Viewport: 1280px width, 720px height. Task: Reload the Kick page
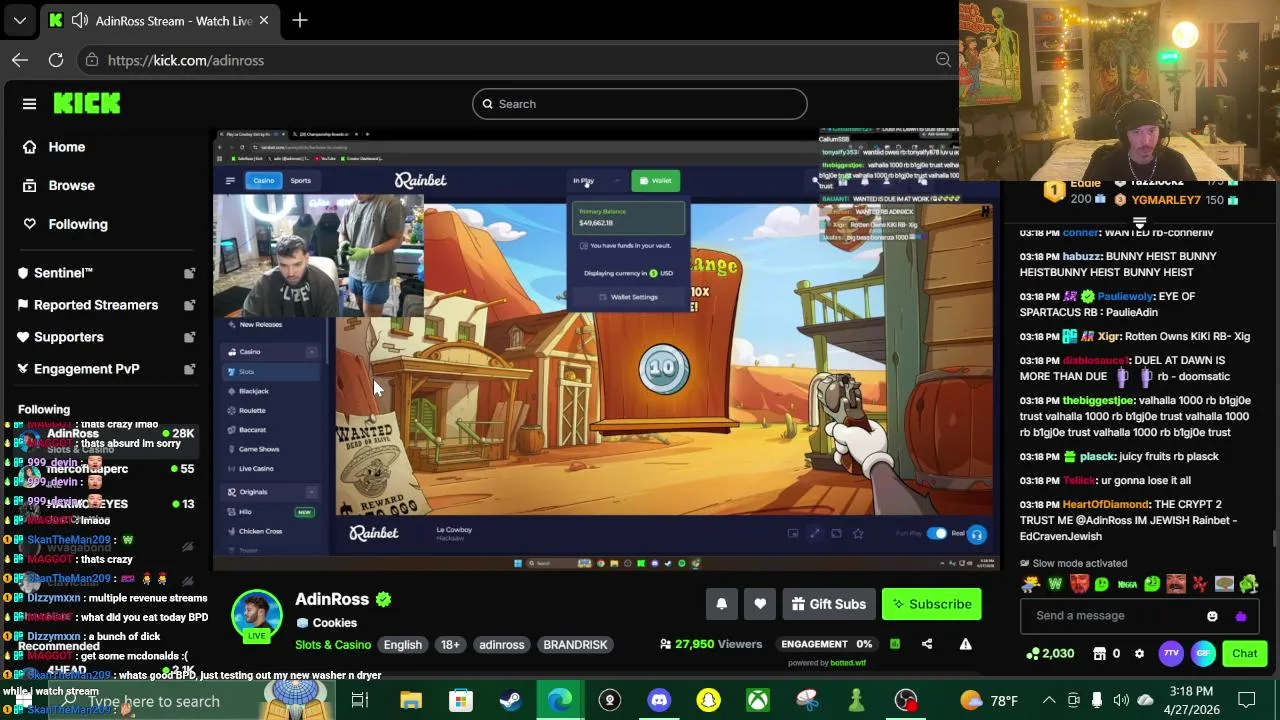(x=56, y=60)
